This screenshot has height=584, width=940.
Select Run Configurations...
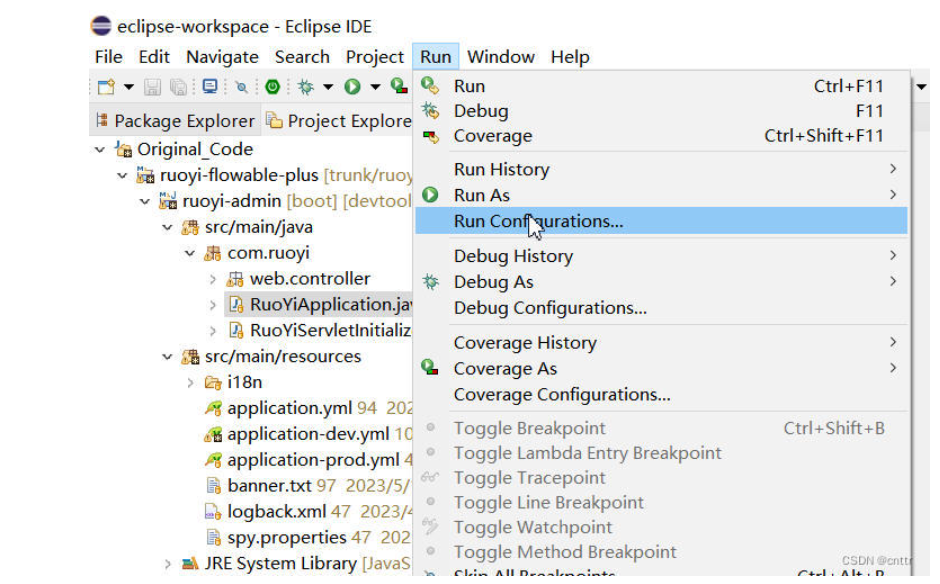point(661,221)
